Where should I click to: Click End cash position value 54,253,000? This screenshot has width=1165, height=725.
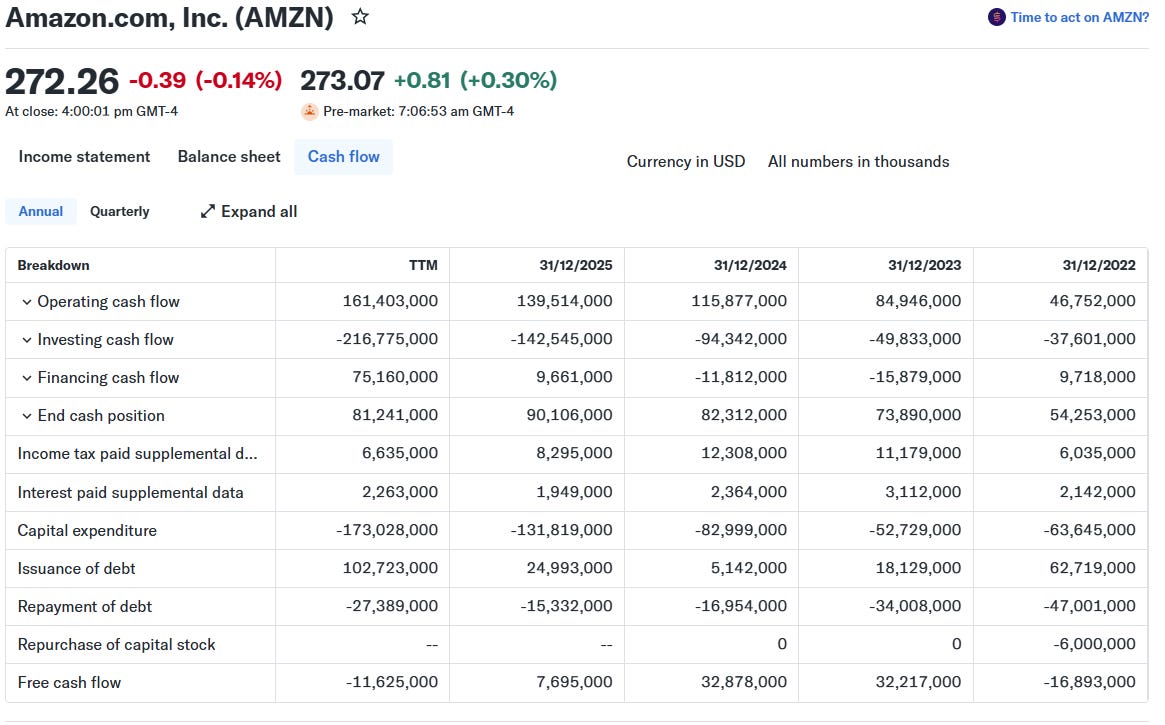(x=1092, y=414)
